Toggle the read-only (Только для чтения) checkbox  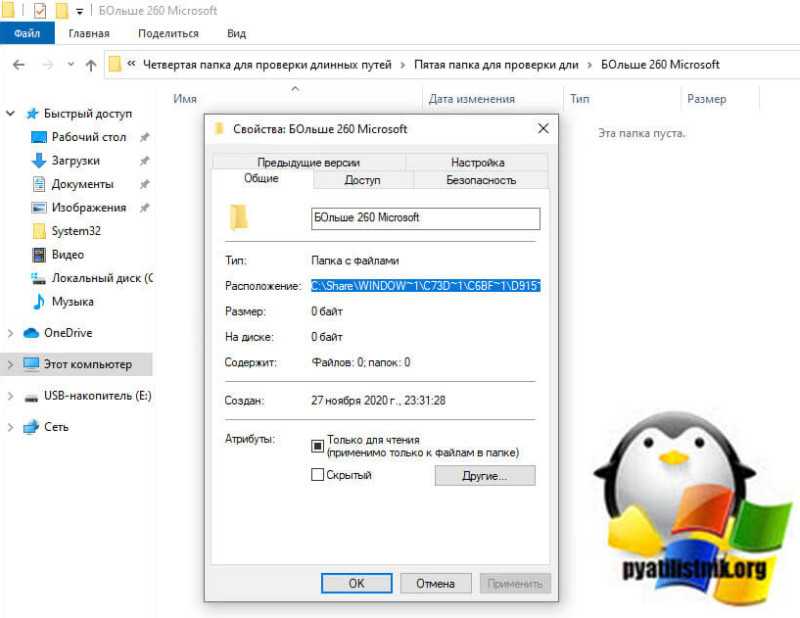pos(317,446)
